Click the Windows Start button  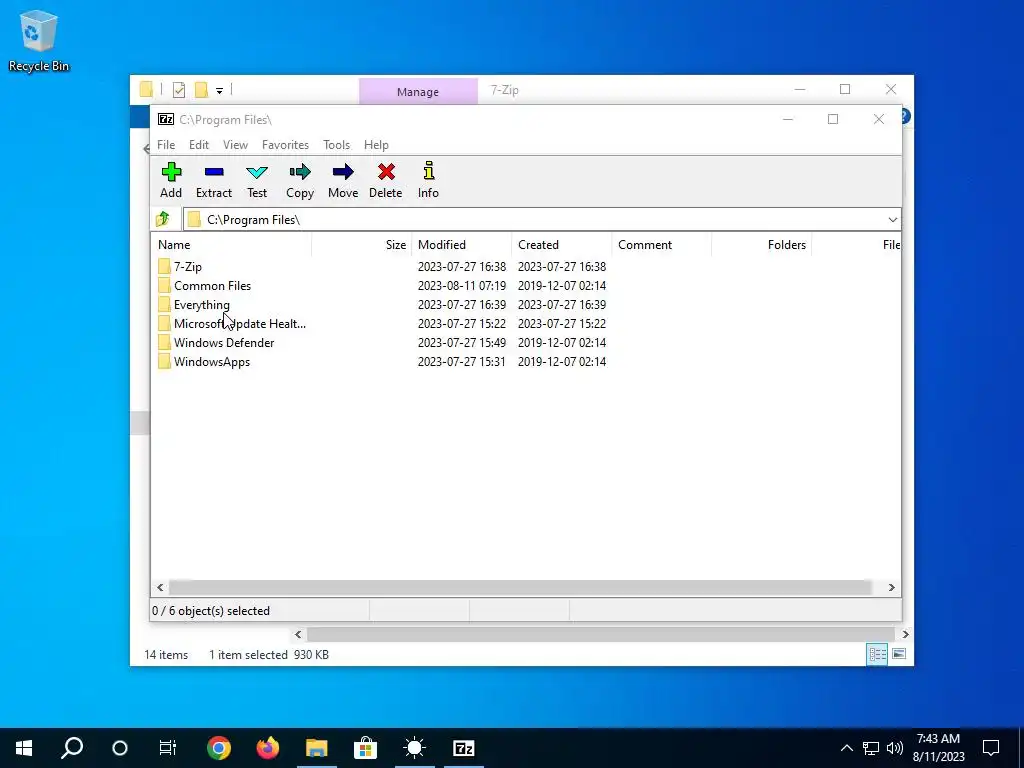click(24, 748)
